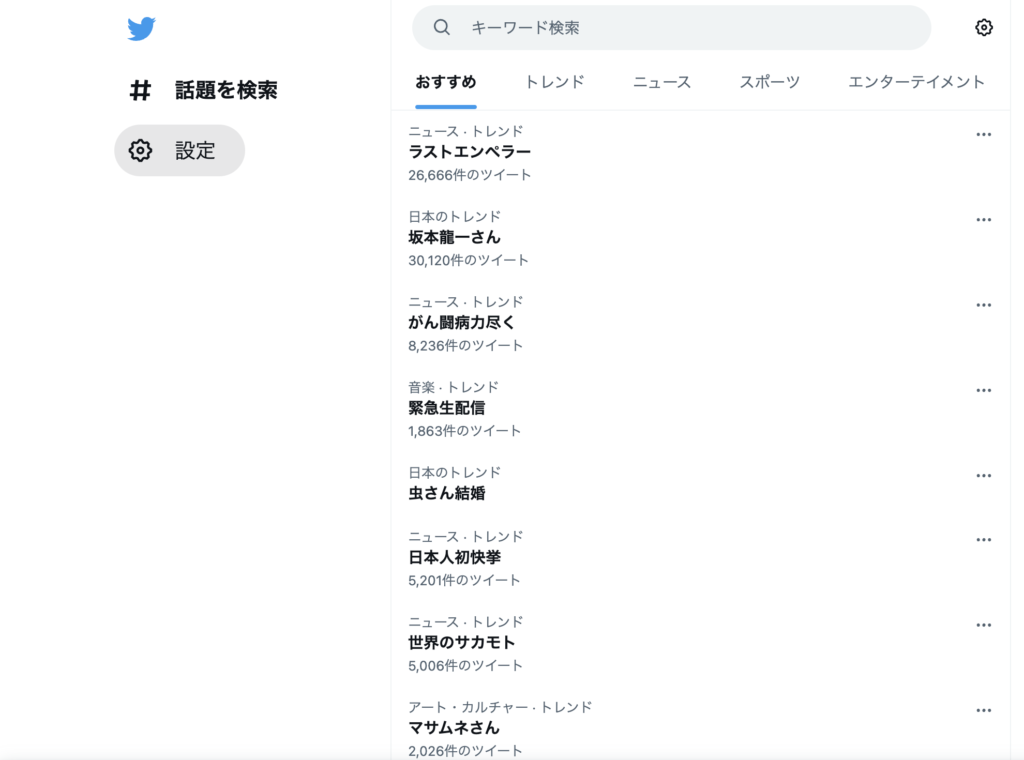Image resolution: width=1024 pixels, height=760 pixels.
Task: Open the more options menu for 世界のサカモト
Action: click(983, 624)
